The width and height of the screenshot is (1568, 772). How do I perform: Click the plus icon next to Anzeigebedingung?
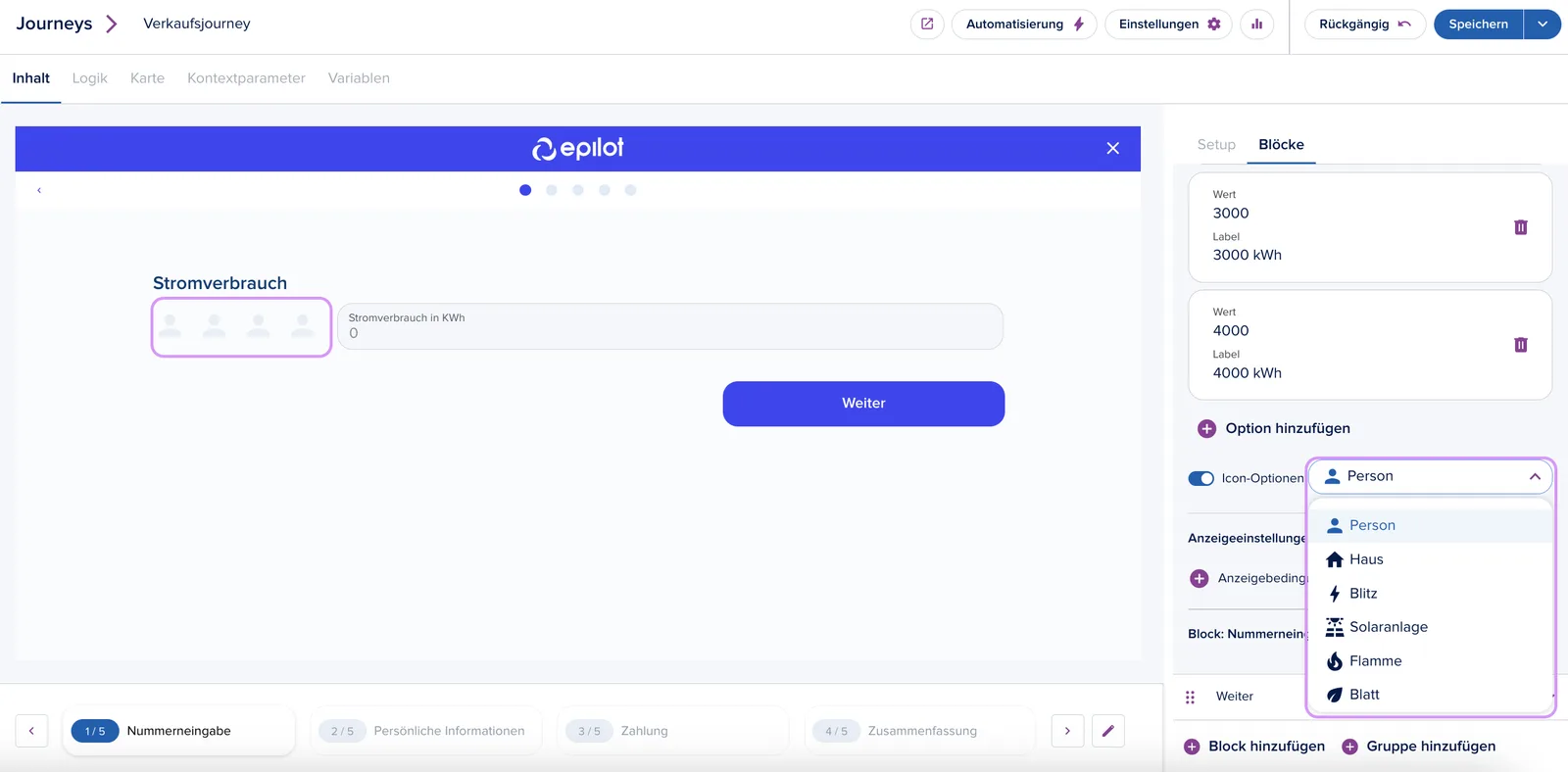click(1199, 578)
